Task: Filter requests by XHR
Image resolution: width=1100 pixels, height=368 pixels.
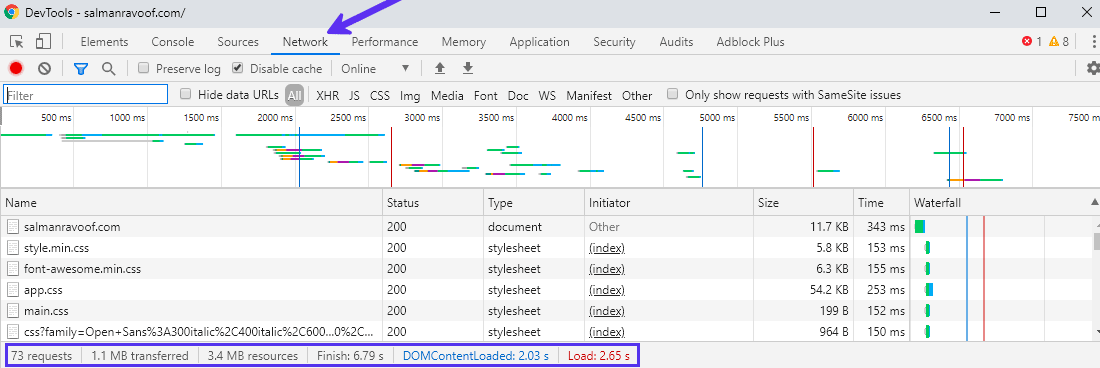Action: point(328,95)
